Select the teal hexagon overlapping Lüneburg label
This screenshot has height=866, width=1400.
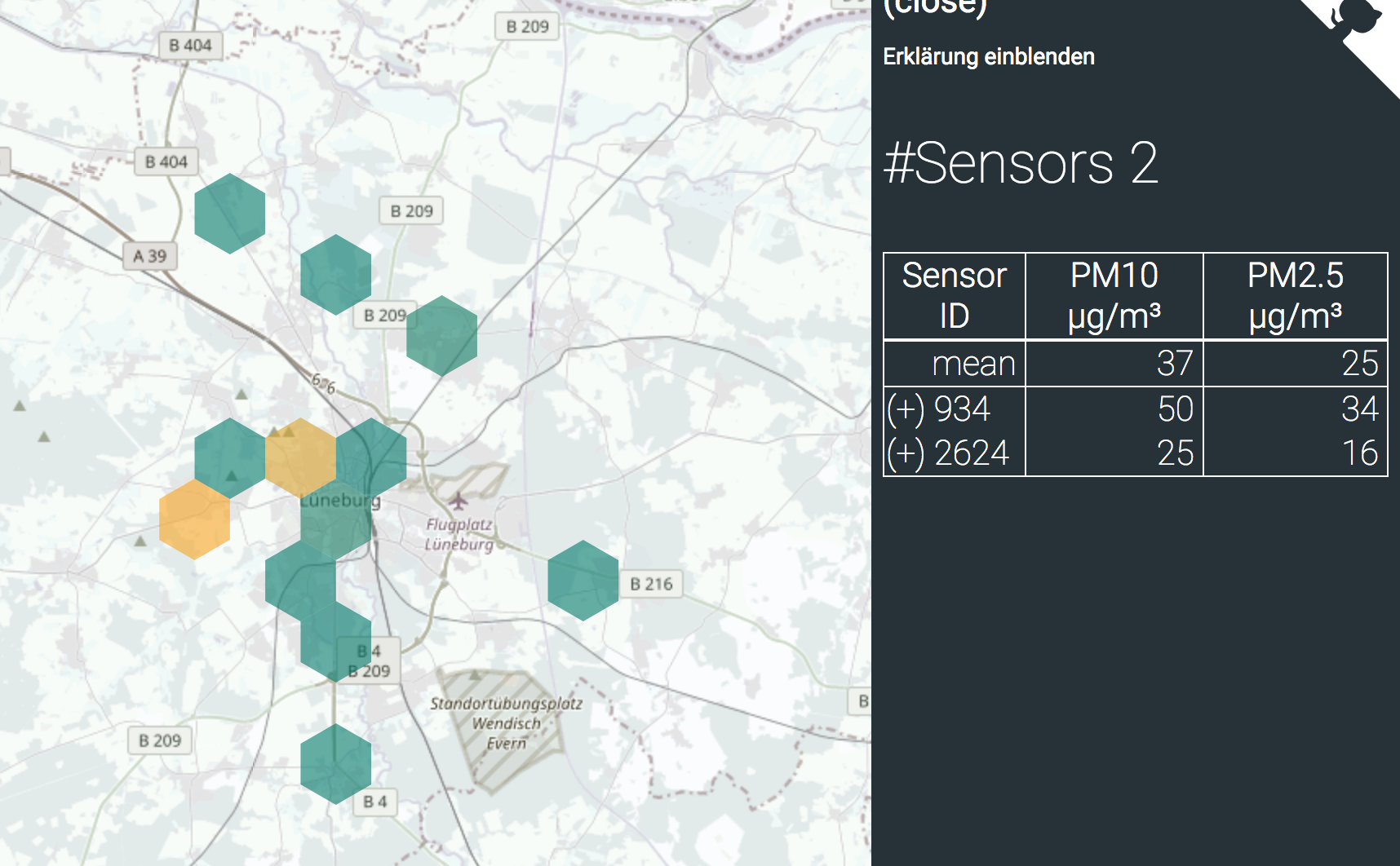pos(336,519)
